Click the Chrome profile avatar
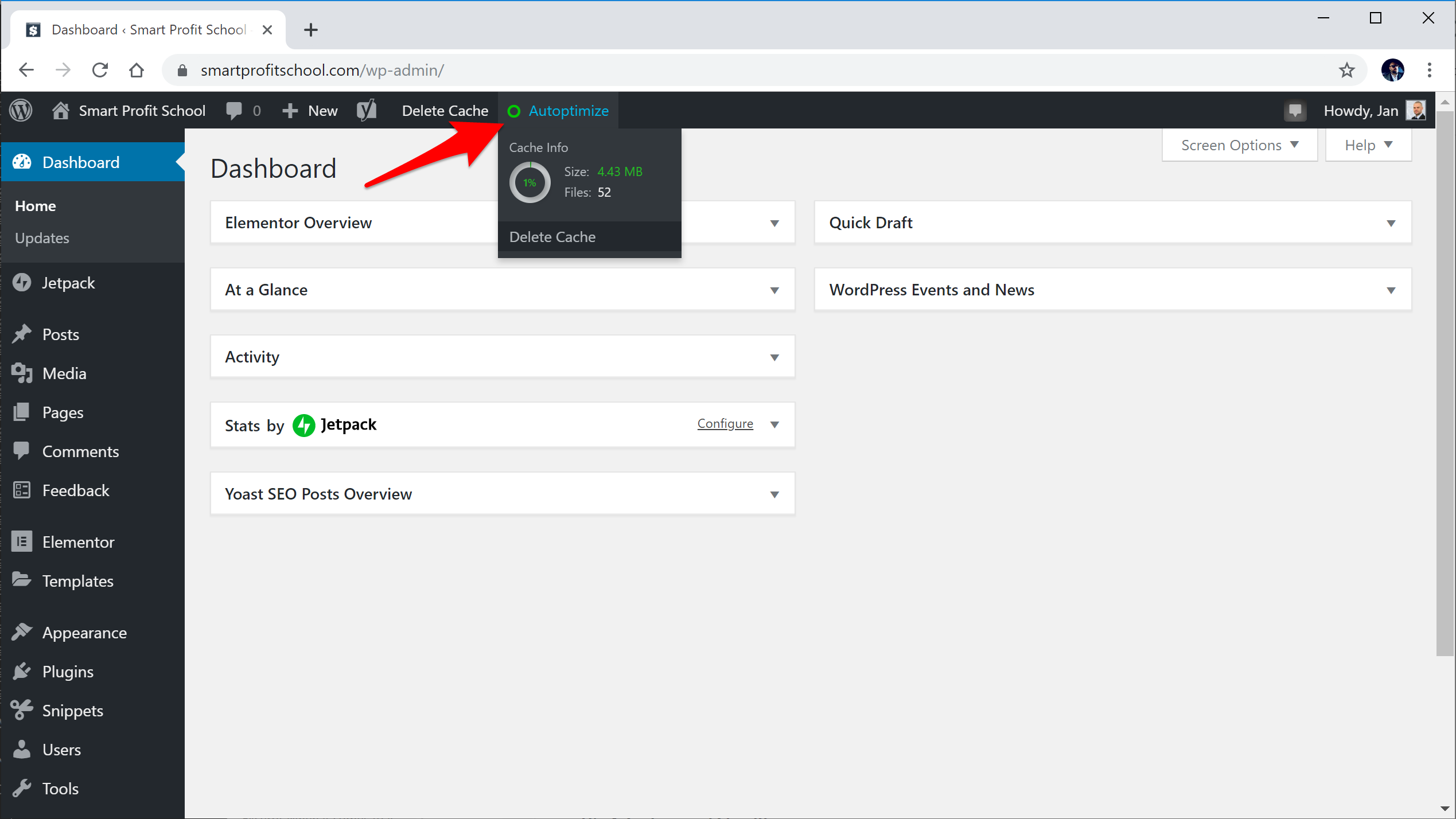 click(1392, 70)
